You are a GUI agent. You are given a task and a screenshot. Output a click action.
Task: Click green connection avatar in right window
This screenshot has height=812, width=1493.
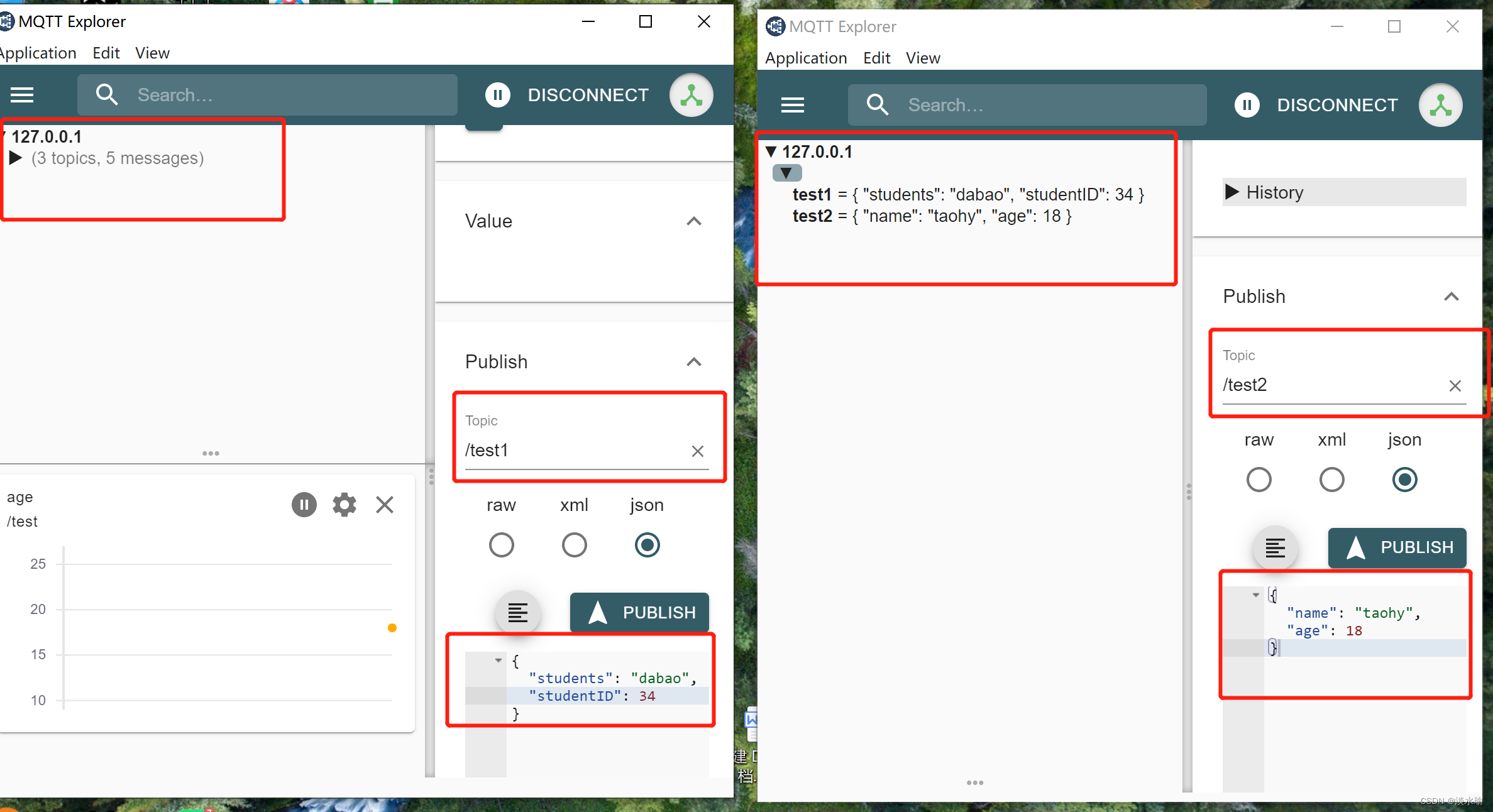point(1440,105)
